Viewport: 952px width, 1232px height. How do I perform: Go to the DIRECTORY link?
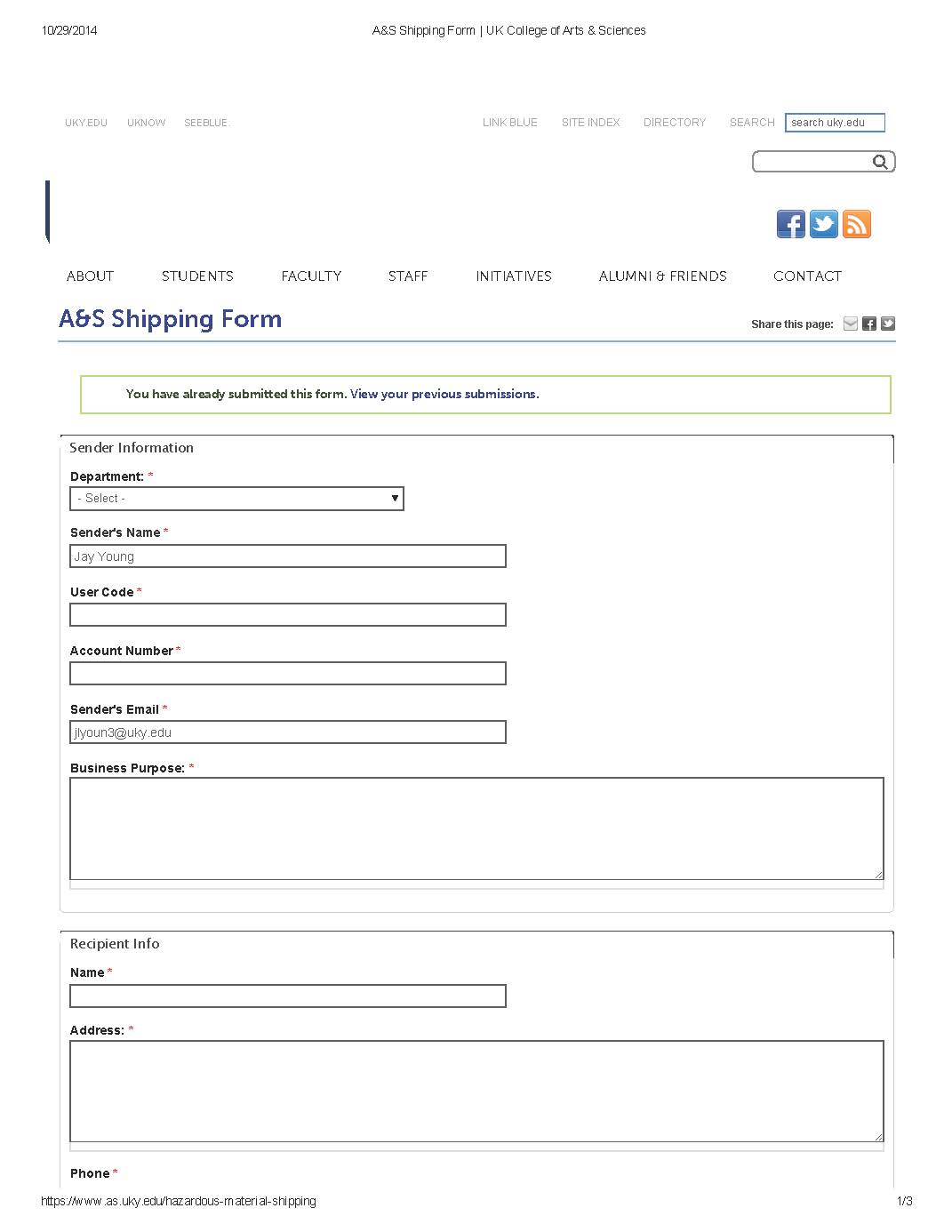tap(675, 123)
